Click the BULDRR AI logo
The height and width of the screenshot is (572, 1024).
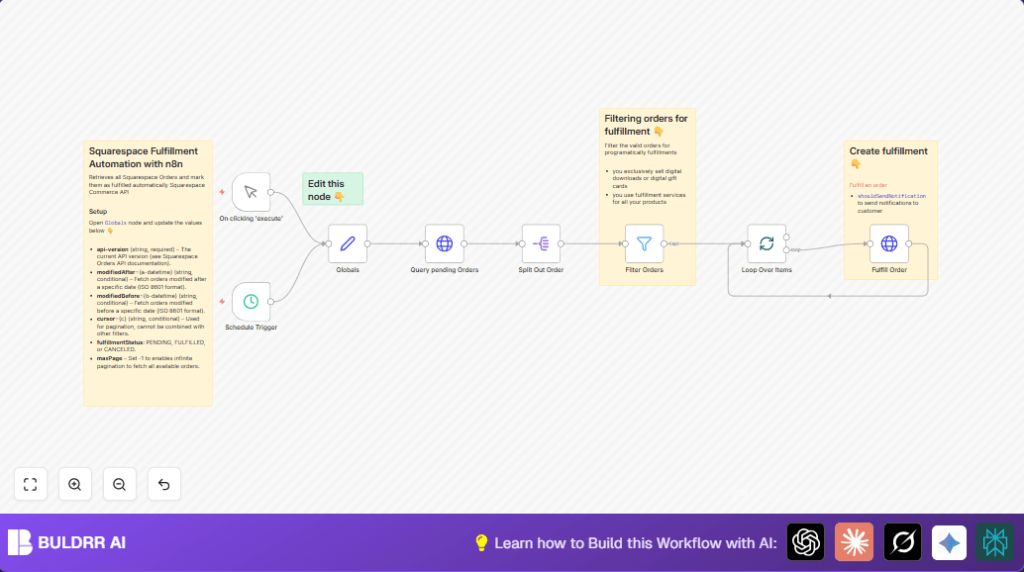coord(67,543)
